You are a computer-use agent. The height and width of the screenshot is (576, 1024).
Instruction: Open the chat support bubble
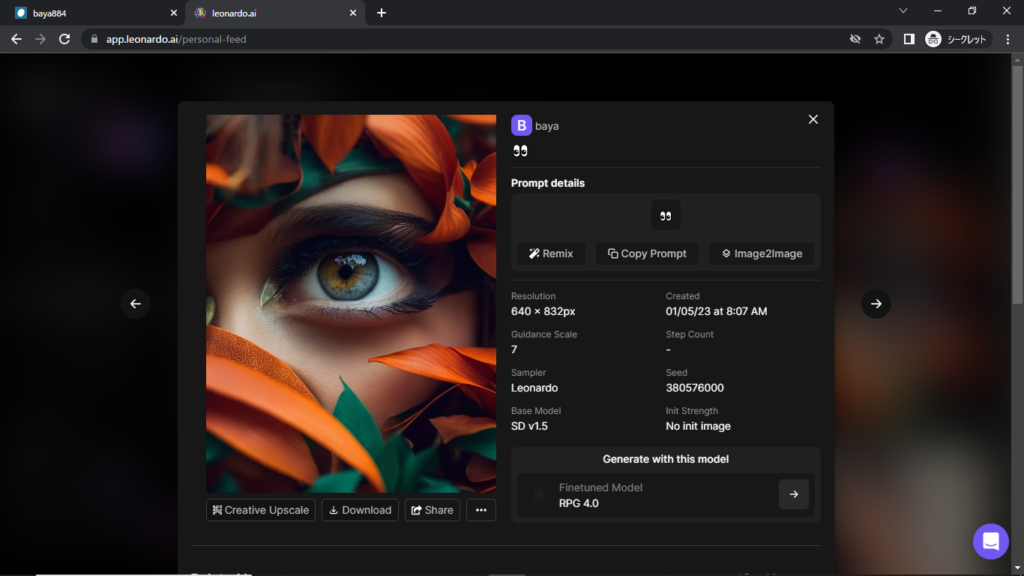click(990, 541)
